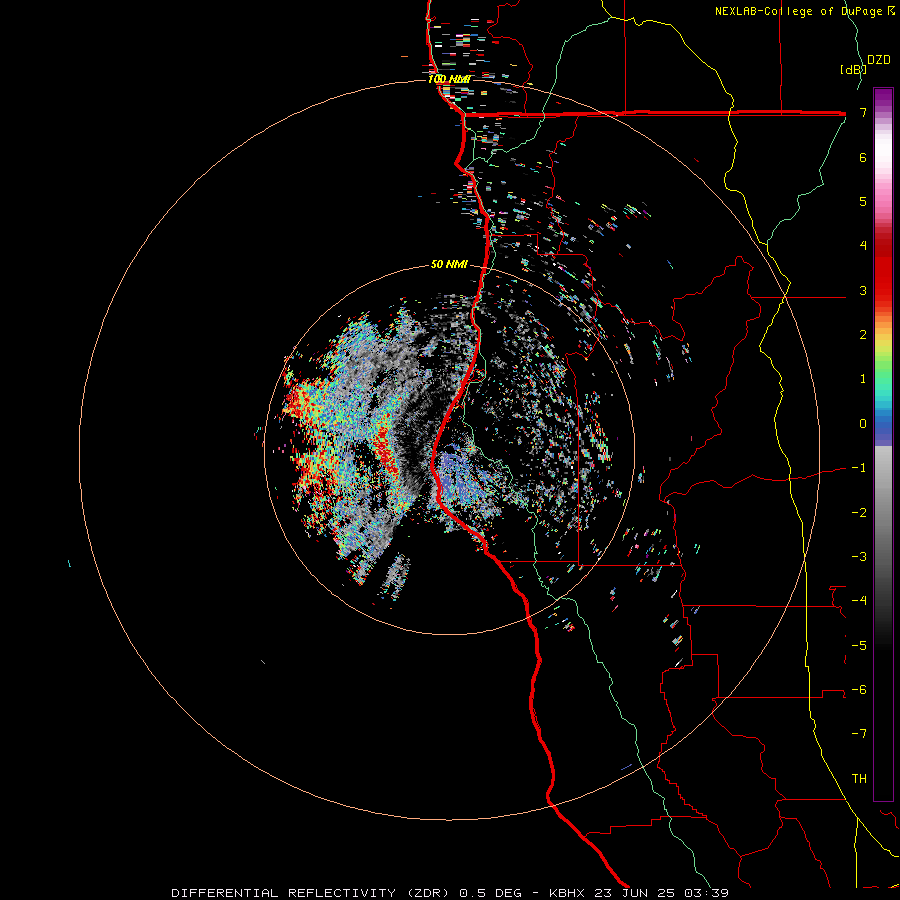The height and width of the screenshot is (900, 900).
Task: Select the 50 NMI range ring label
Action: (449, 264)
